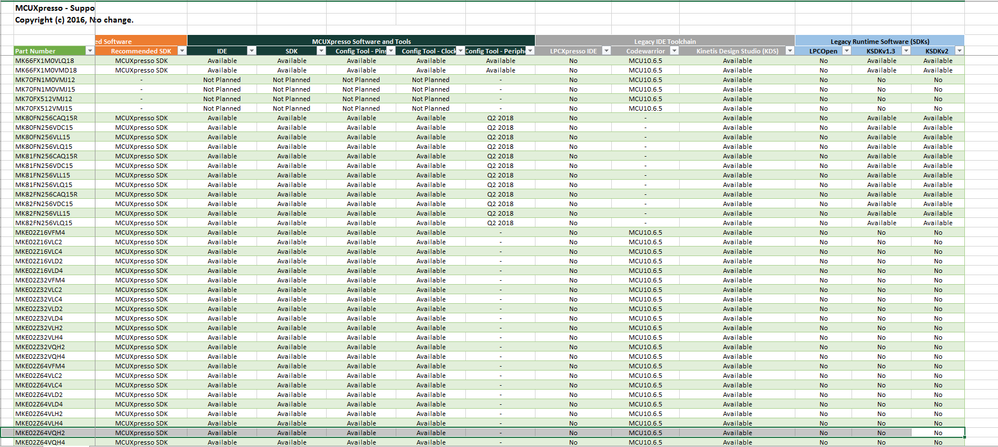Select 'MCU10.6.5' Codewarrior cell in MK66FX1M0VLQ18 row
The height and width of the screenshot is (447, 998).
645,60
